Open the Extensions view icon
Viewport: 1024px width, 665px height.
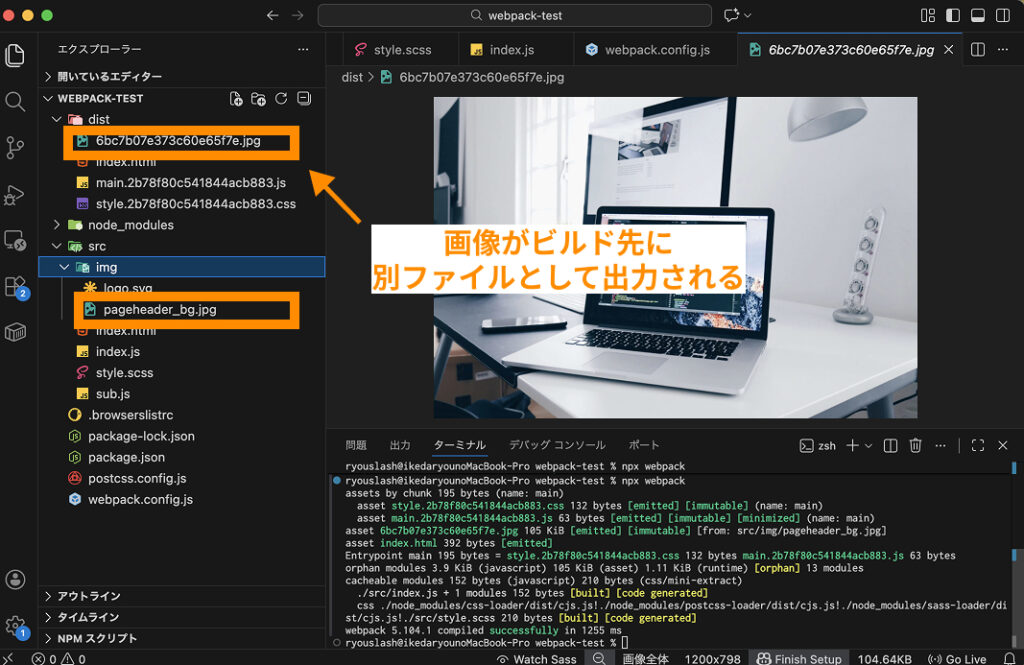(x=15, y=287)
